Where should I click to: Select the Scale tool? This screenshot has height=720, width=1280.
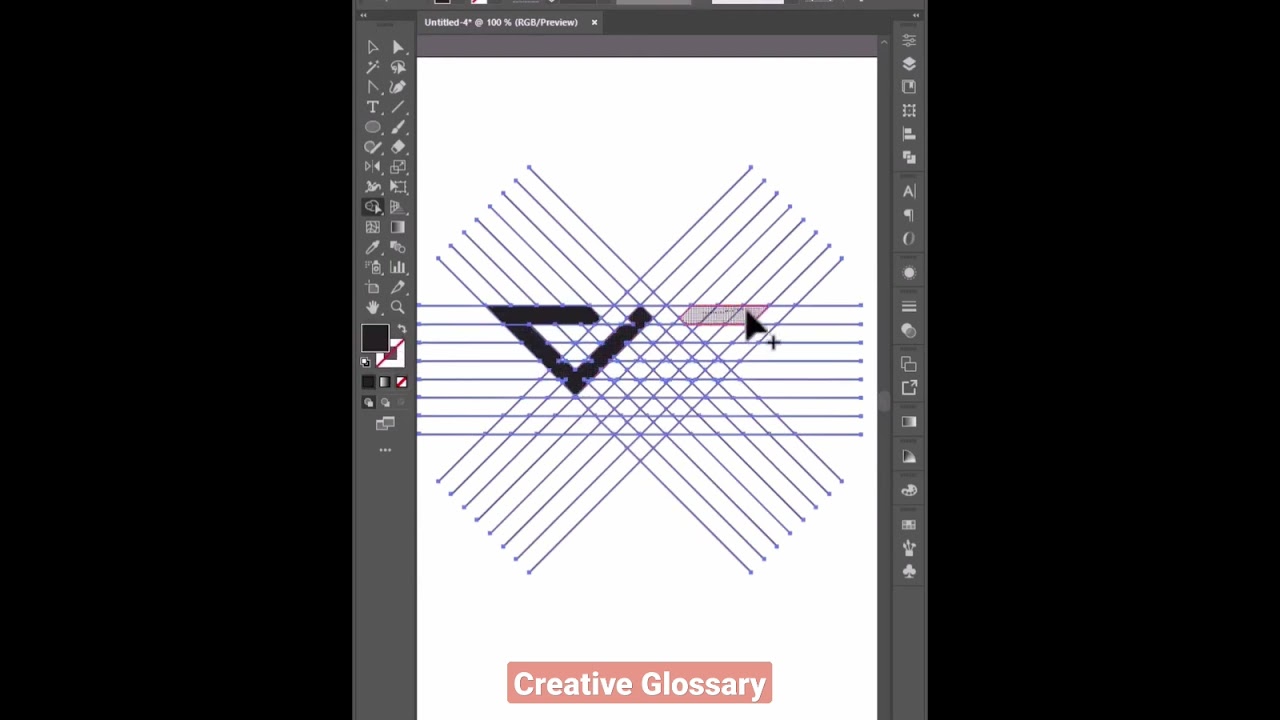(x=398, y=167)
